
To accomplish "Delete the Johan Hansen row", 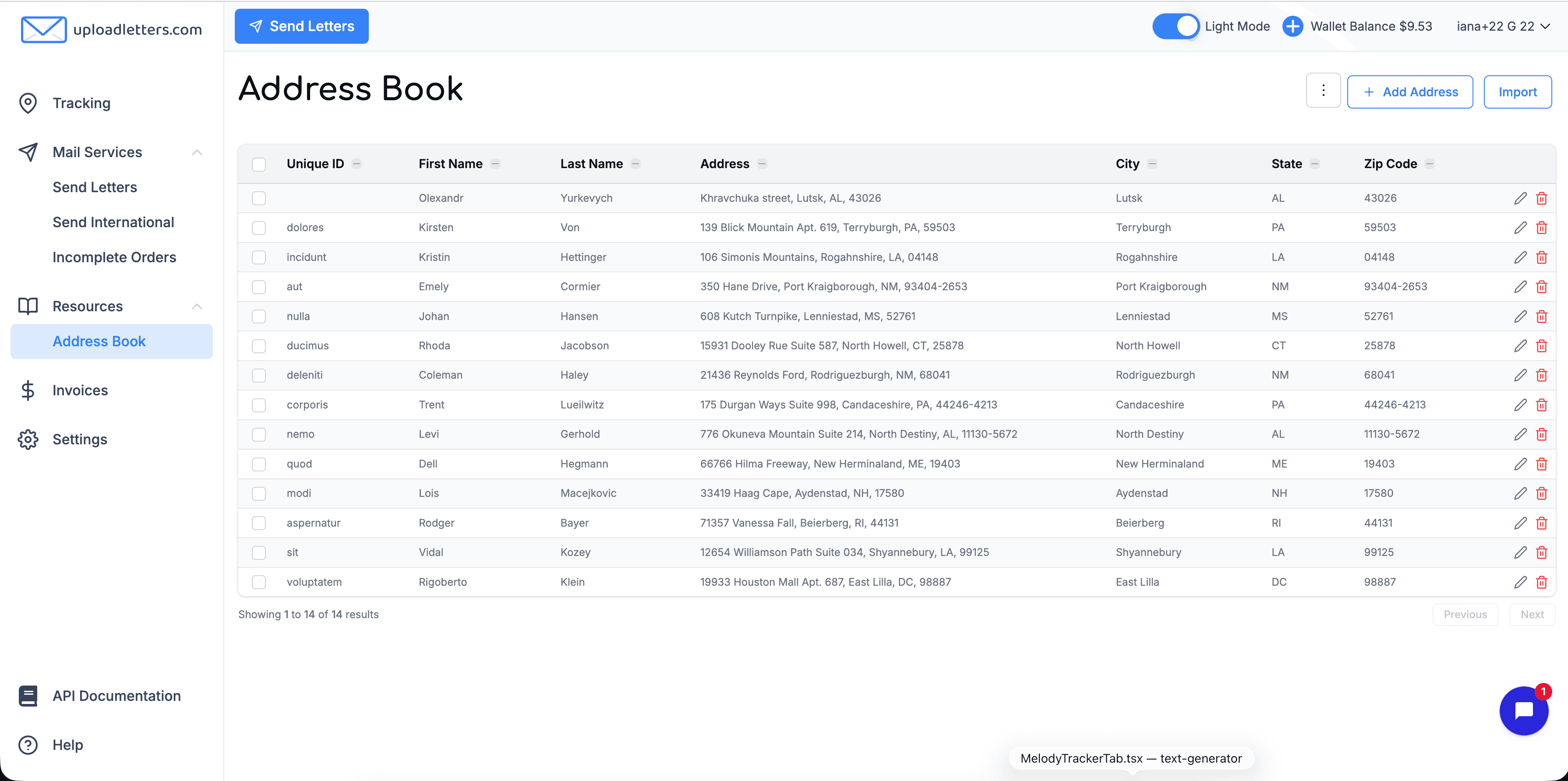I will click(x=1541, y=316).
